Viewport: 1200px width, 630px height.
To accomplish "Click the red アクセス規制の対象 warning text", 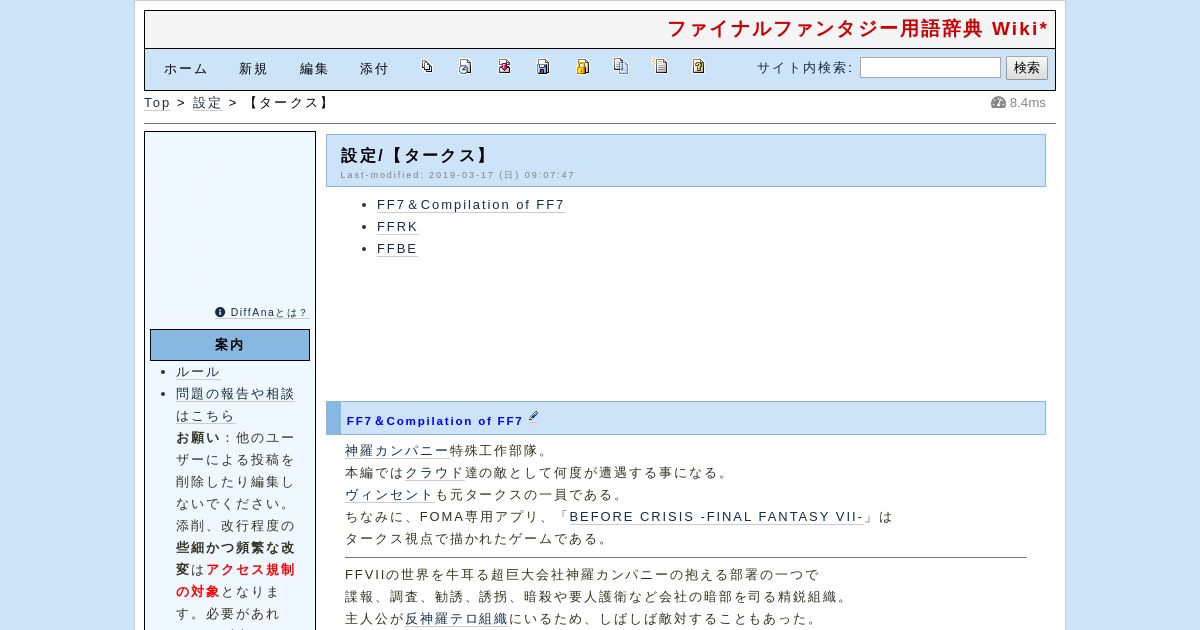I will tap(235, 581).
